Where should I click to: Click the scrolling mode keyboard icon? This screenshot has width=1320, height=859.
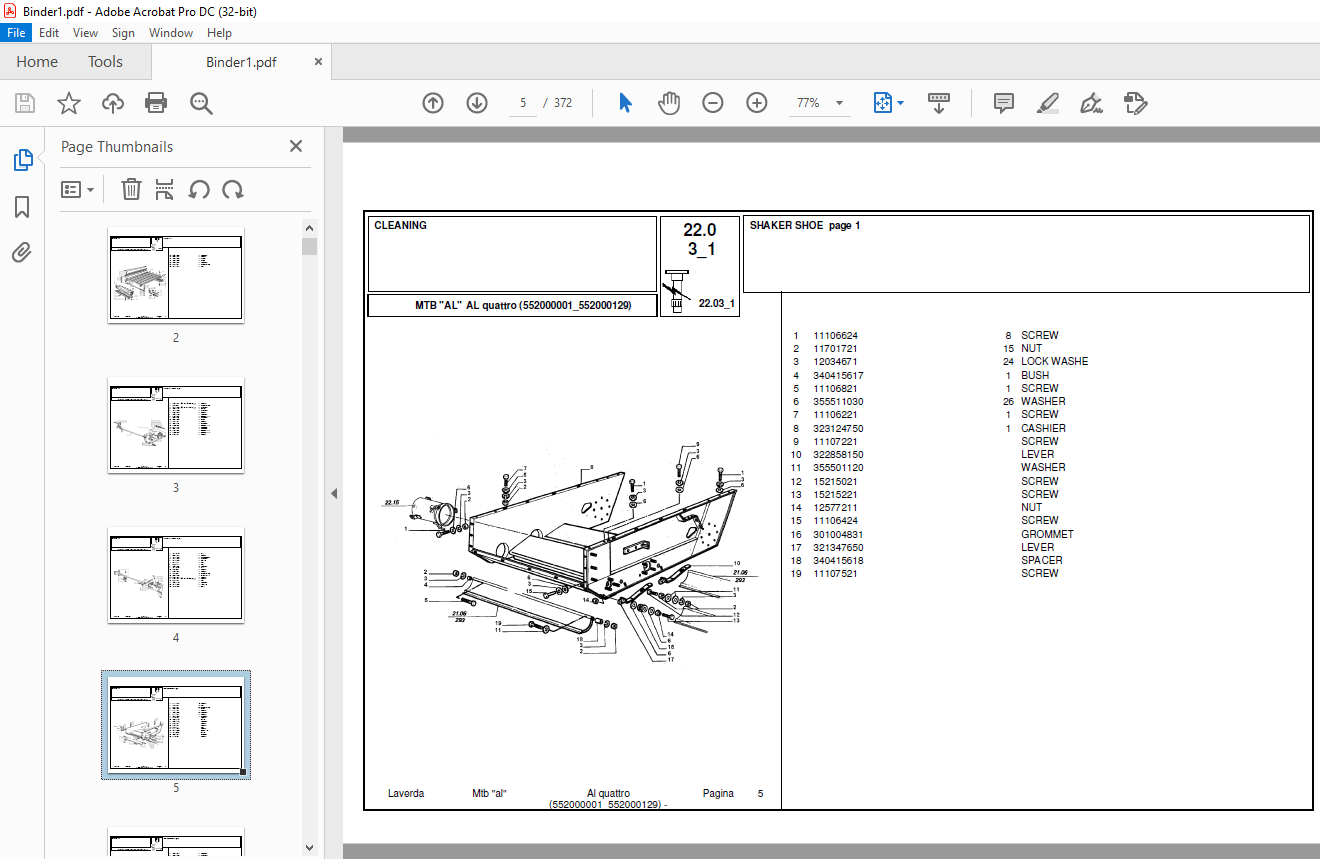point(939,103)
